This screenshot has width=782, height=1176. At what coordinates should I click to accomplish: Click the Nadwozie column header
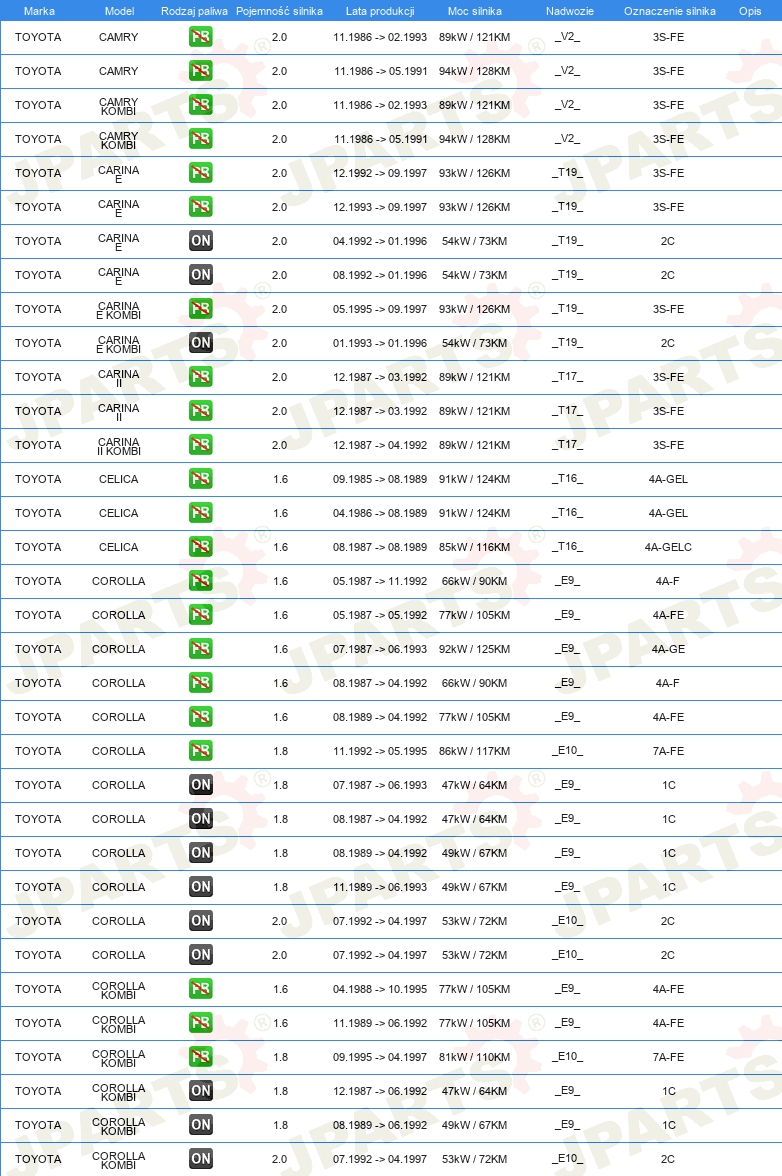pos(570,11)
